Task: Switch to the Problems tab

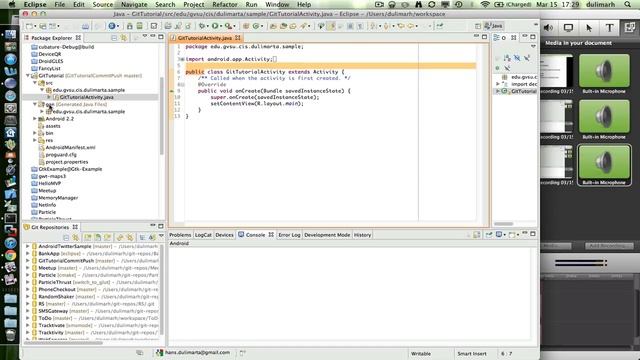Action: 180,235
